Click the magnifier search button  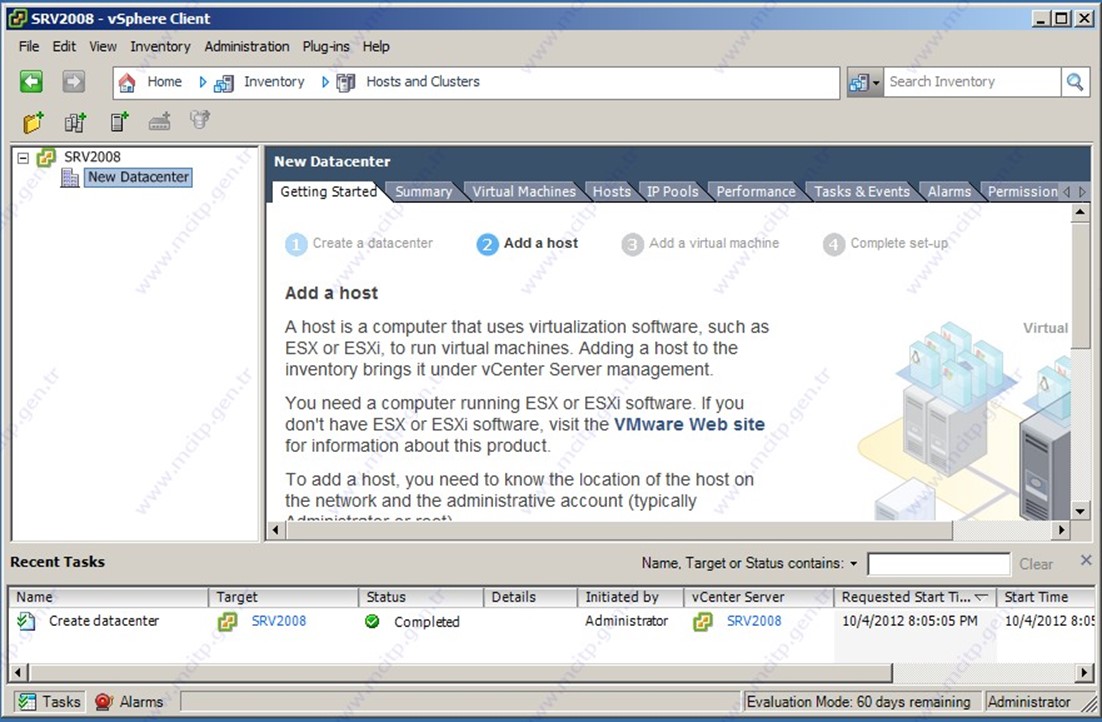point(1075,82)
